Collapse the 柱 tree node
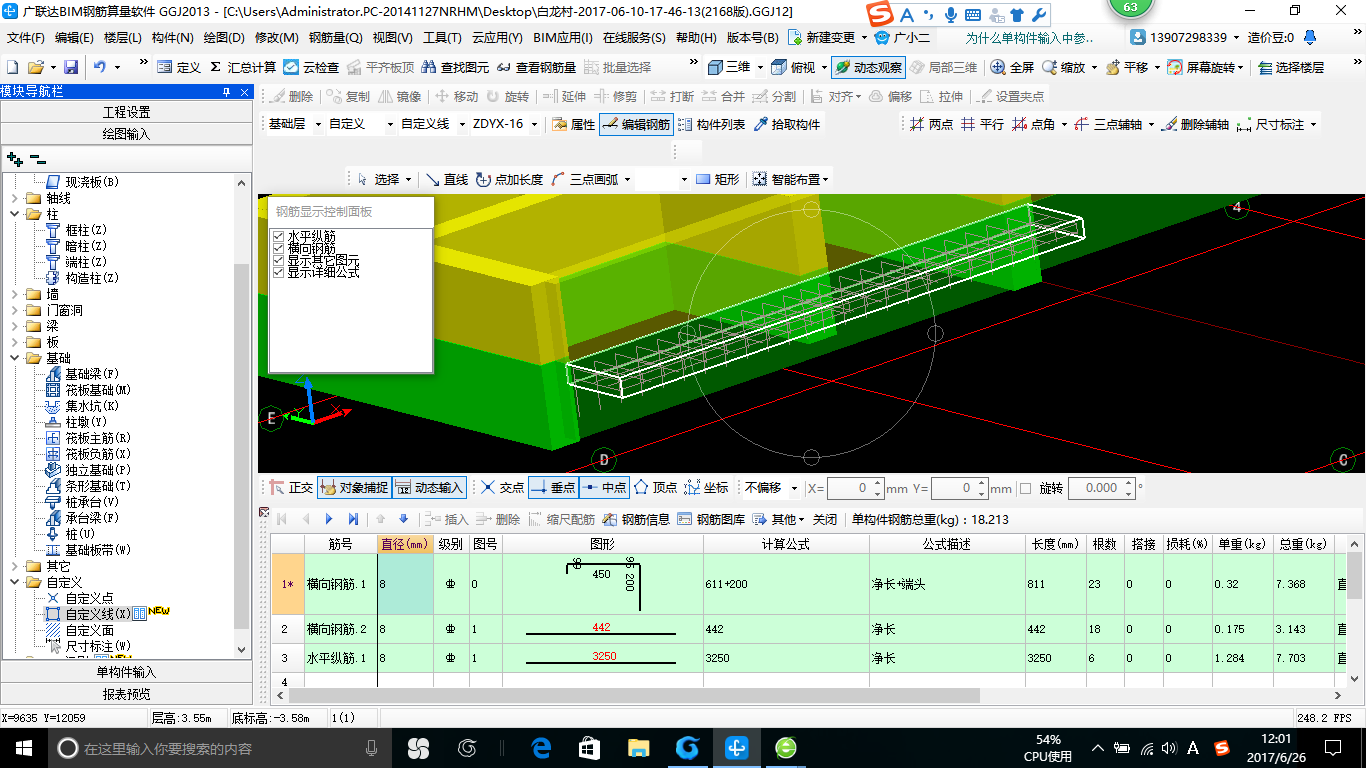This screenshot has width=1366, height=768. pos(14,214)
